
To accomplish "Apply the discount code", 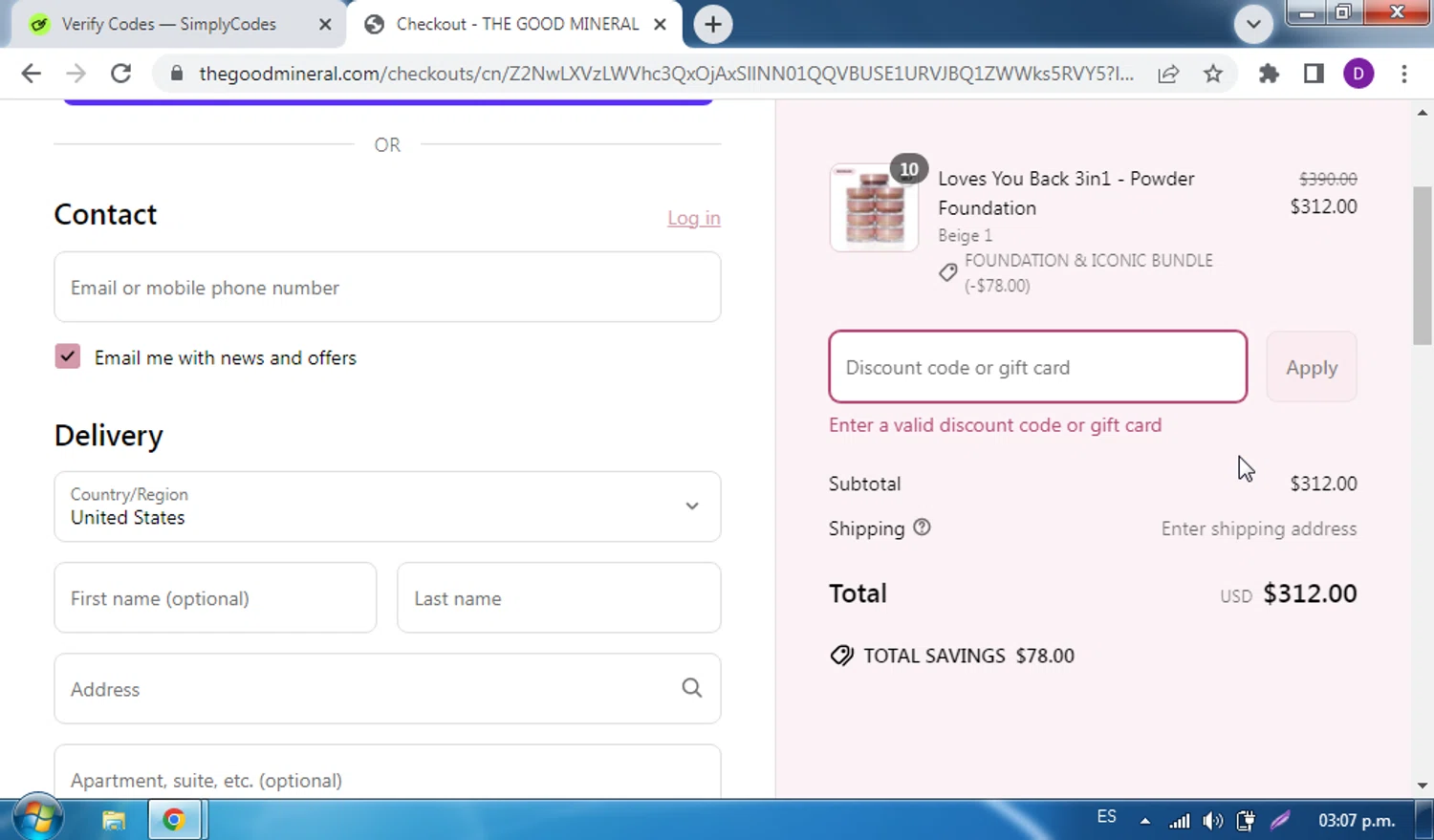I will [x=1312, y=367].
